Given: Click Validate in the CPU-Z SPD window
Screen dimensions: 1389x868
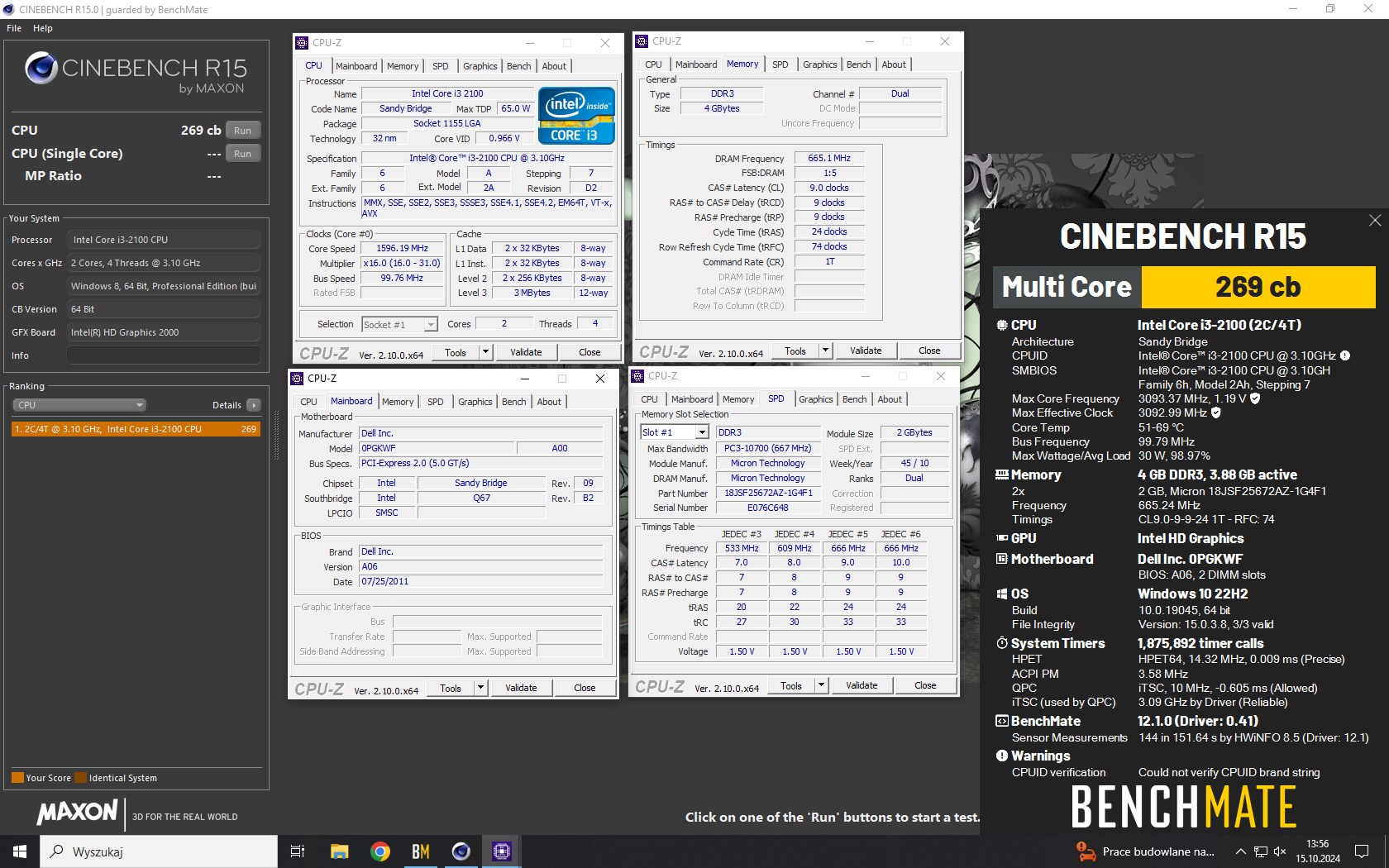Looking at the screenshot, I should [862, 685].
